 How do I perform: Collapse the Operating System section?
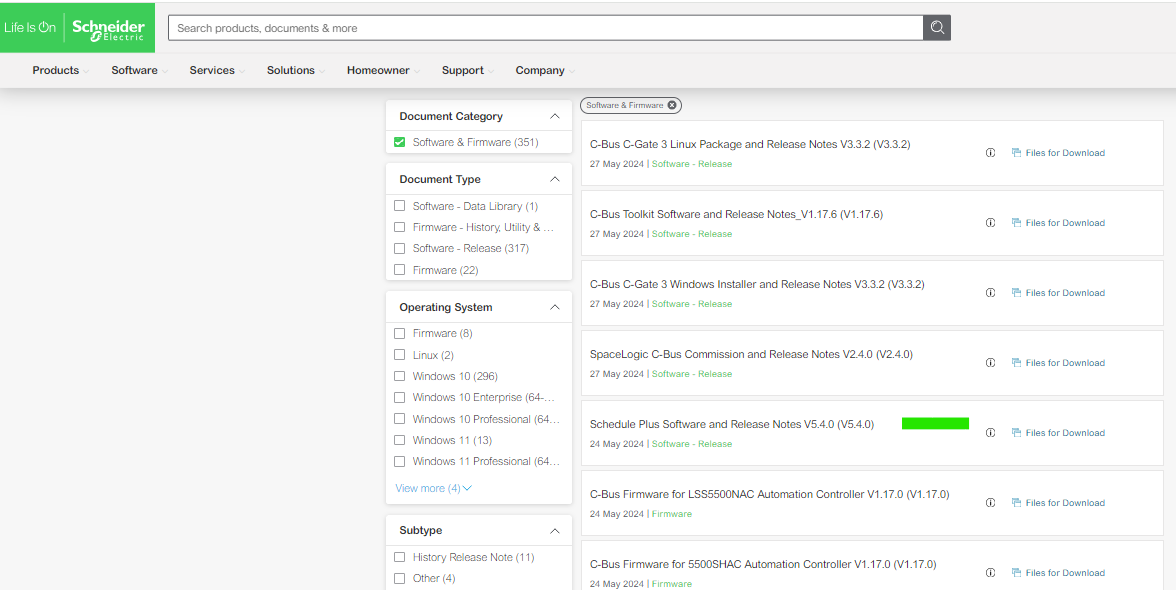pos(555,307)
